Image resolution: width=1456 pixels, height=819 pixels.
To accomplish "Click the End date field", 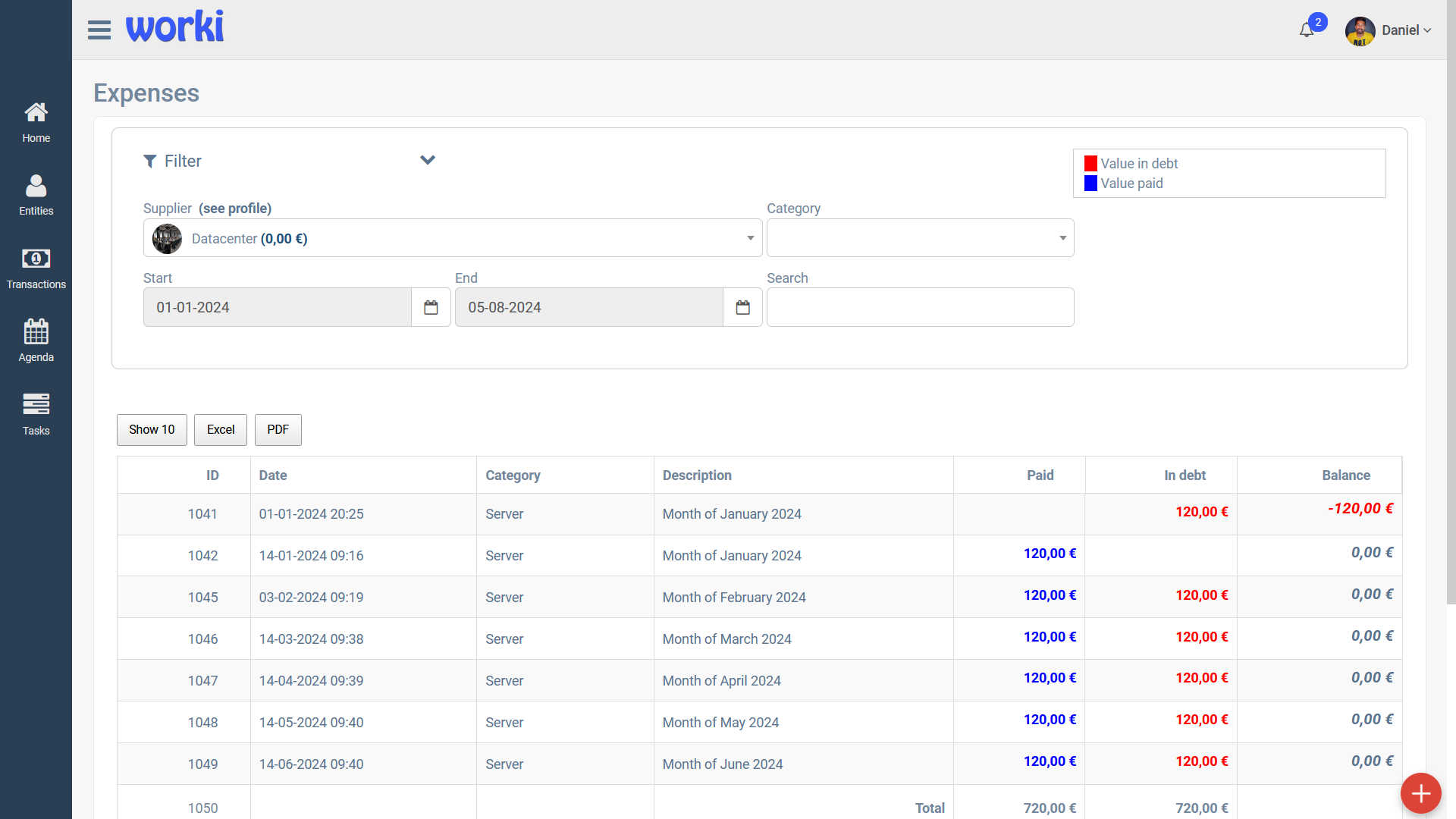I will (589, 307).
